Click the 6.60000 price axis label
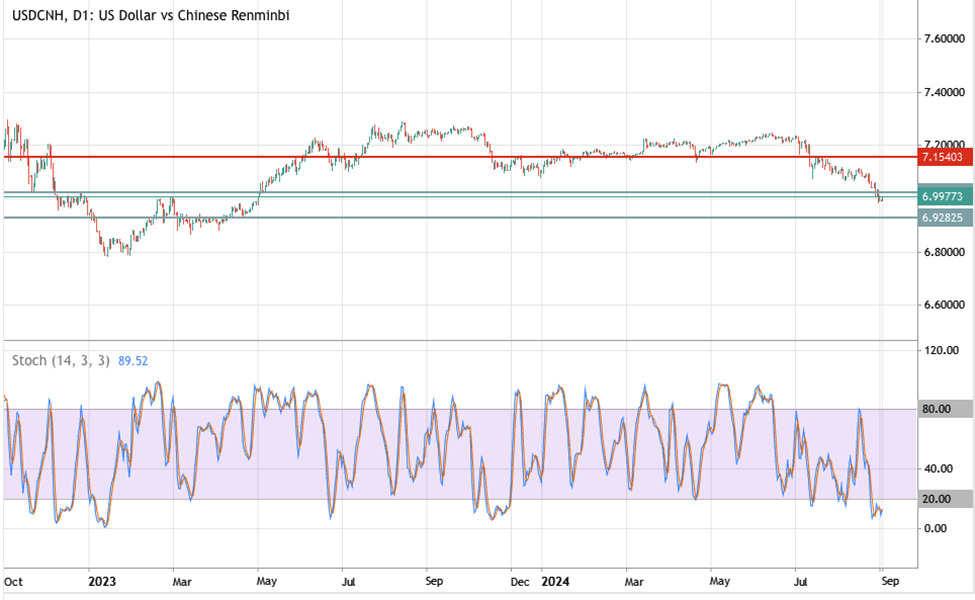The image size is (975, 600). click(x=944, y=305)
